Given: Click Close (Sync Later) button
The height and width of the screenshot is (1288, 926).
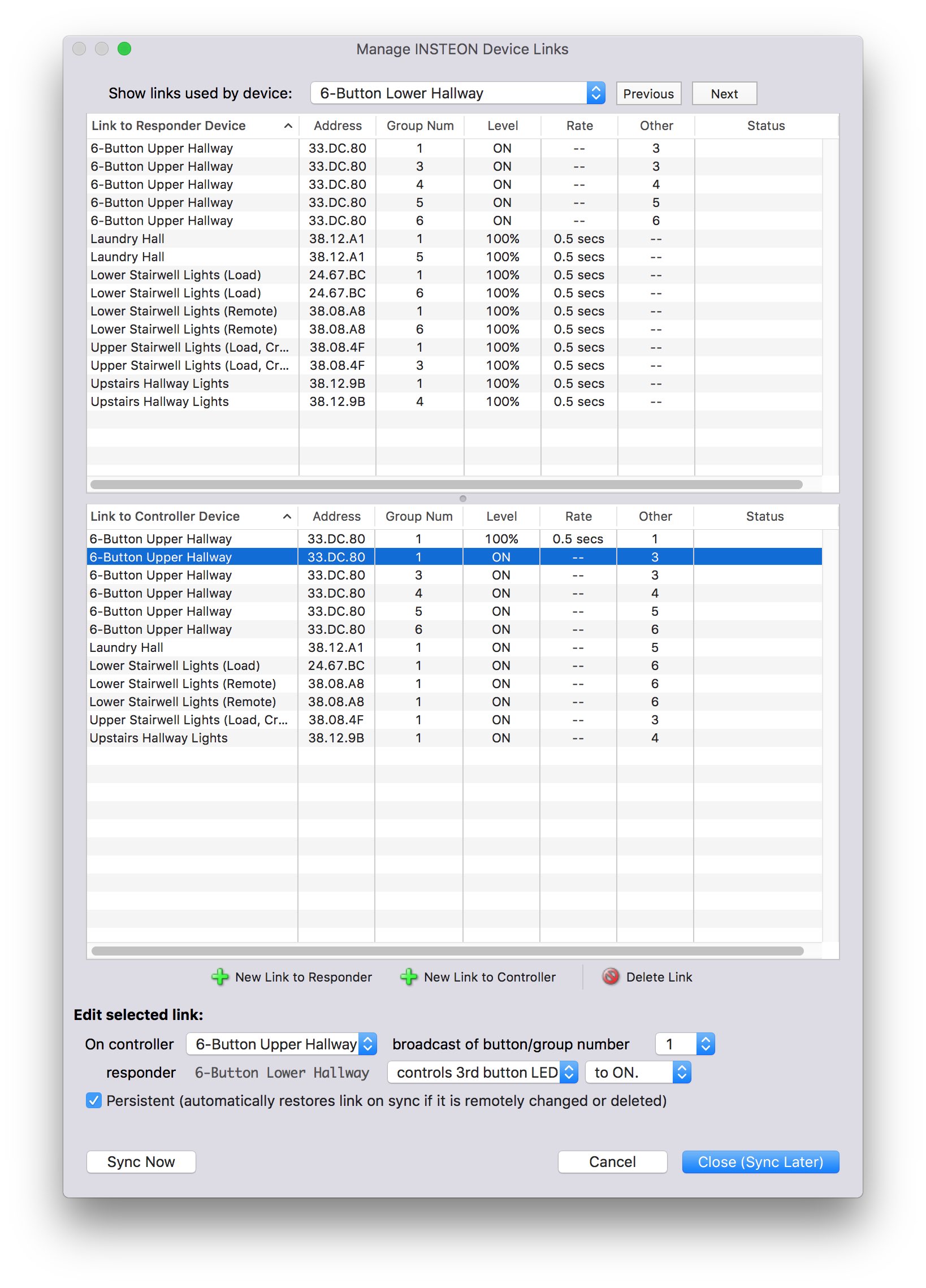Looking at the screenshot, I should [761, 1162].
